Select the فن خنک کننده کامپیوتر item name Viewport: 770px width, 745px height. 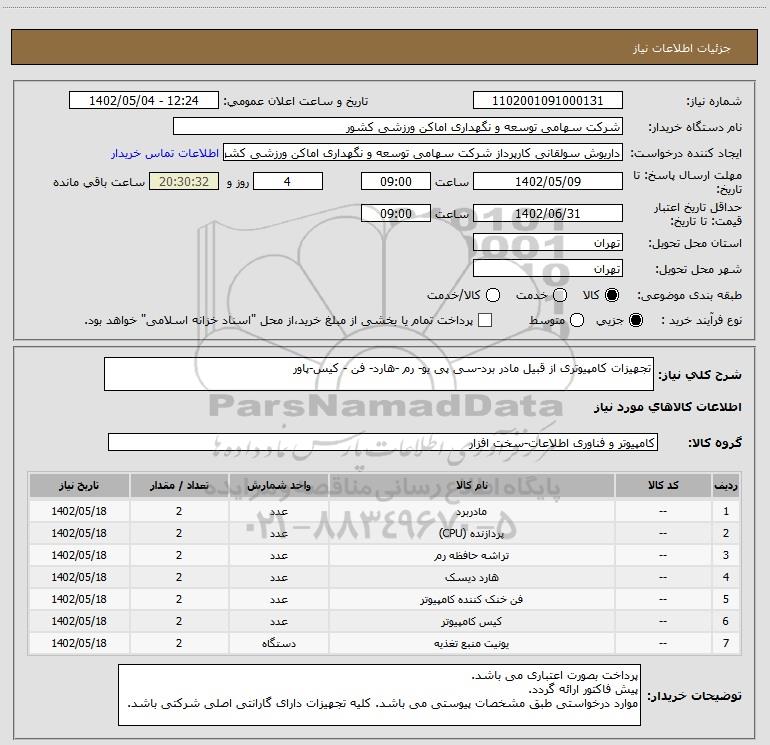point(471,600)
